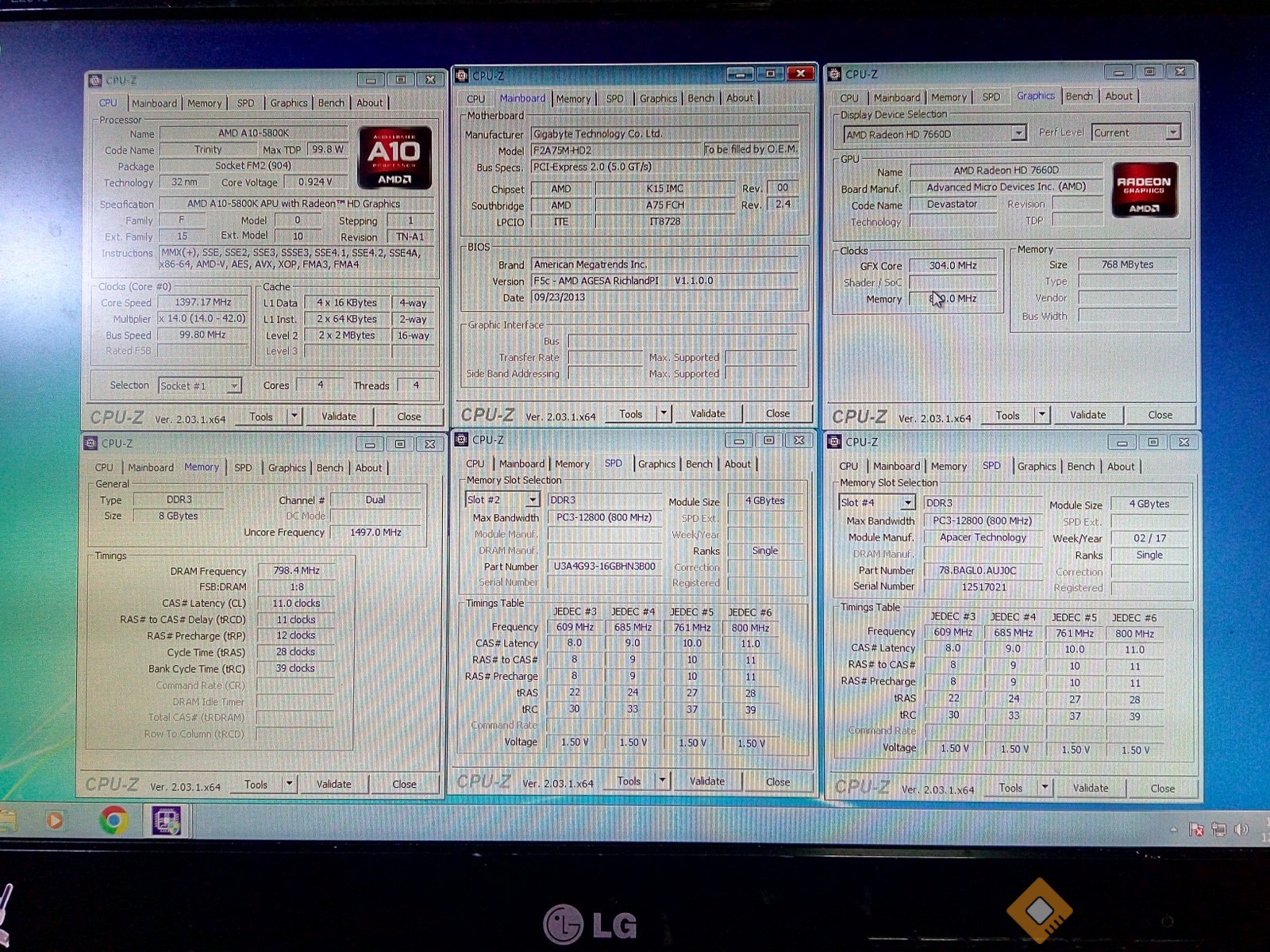Click the title icon of the Graphics CPU-Z window
This screenshot has width=1270, height=952.
click(x=835, y=75)
